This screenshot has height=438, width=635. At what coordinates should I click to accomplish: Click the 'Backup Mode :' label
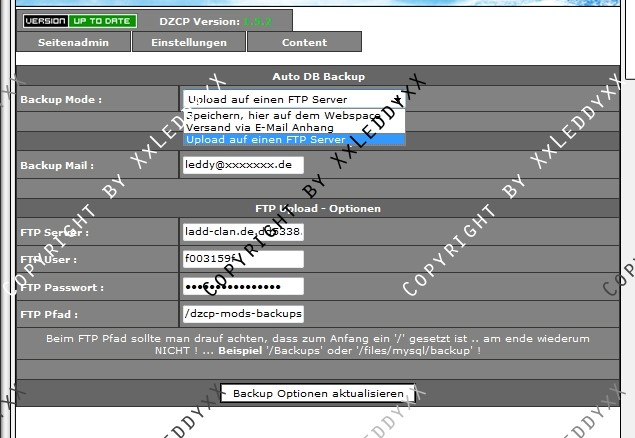(x=61, y=100)
